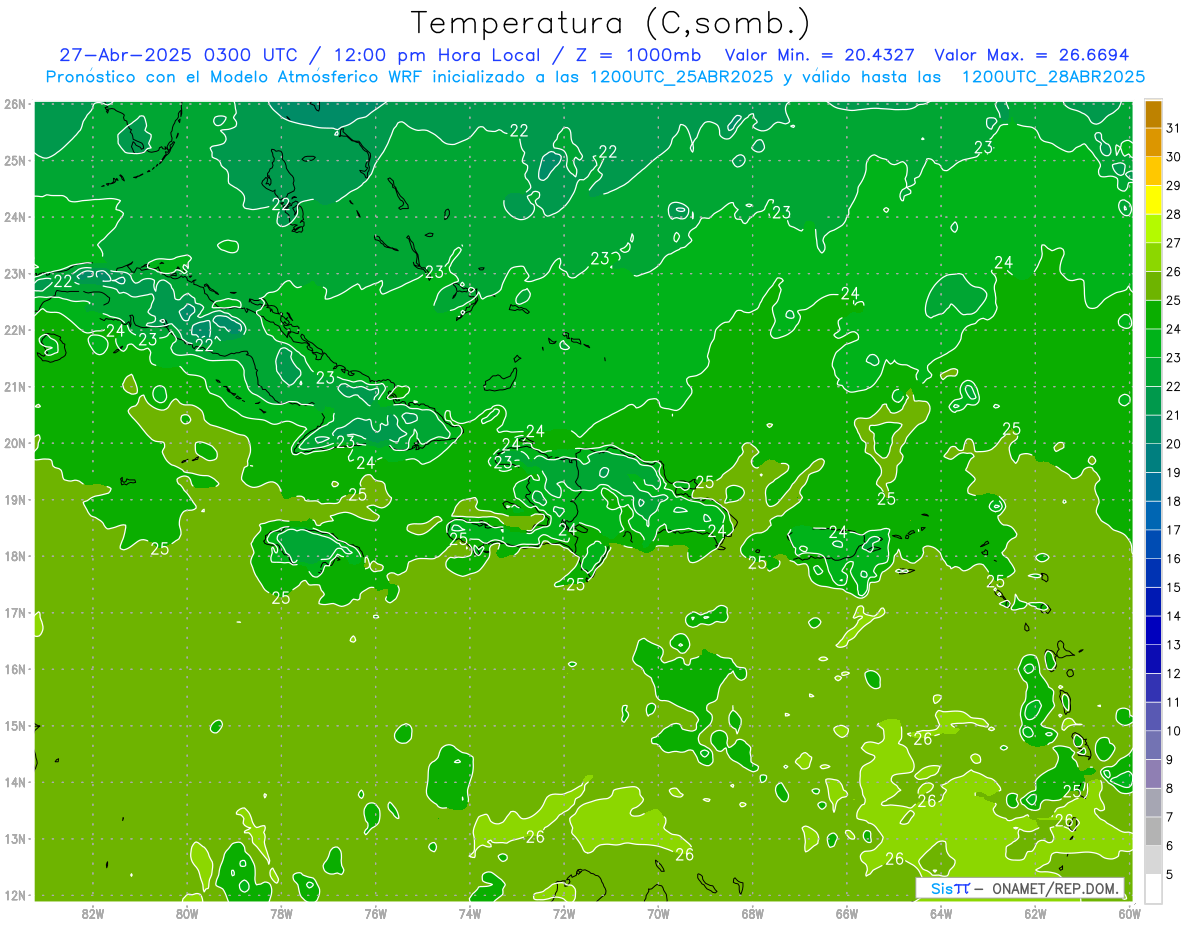The width and height of the screenshot is (1200, 927).
Task: Click the color scale value "28"
Action: 1174,214
